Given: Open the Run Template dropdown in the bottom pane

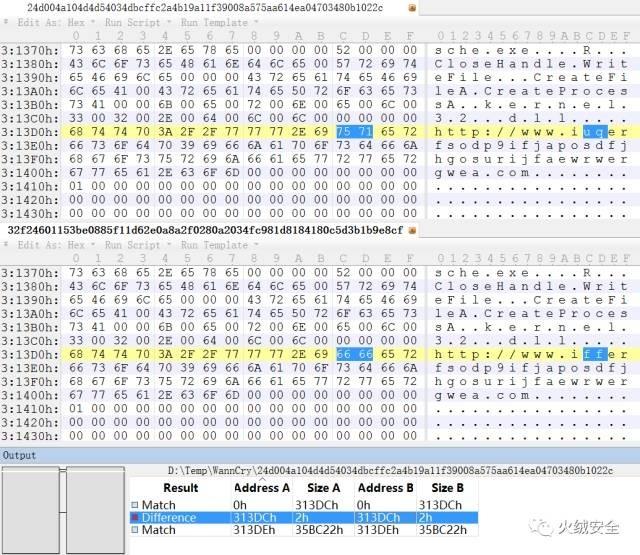Looking at the screenshot, I should [219, 245].
